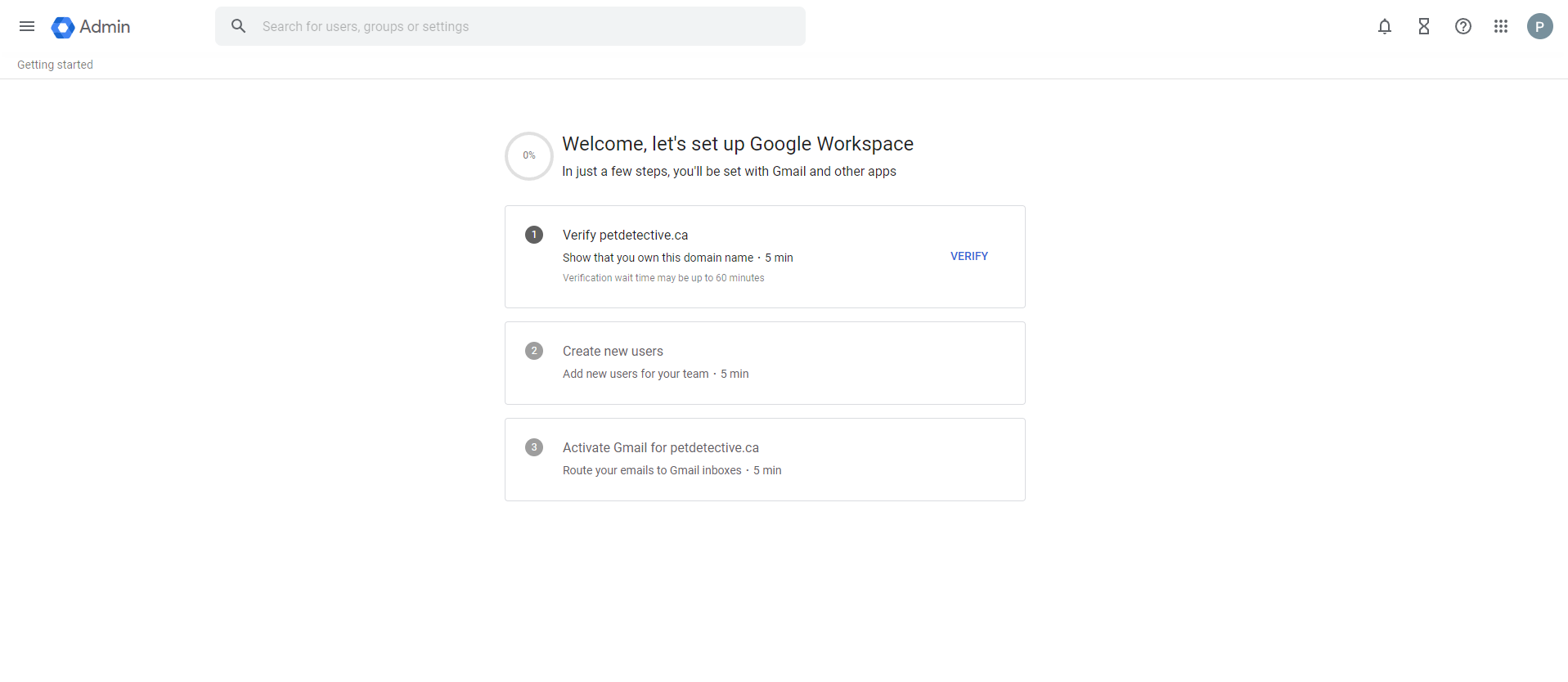Open the notifications bell
Image resolution: width=1568 pixels, height=682 pixels.
1384,26
